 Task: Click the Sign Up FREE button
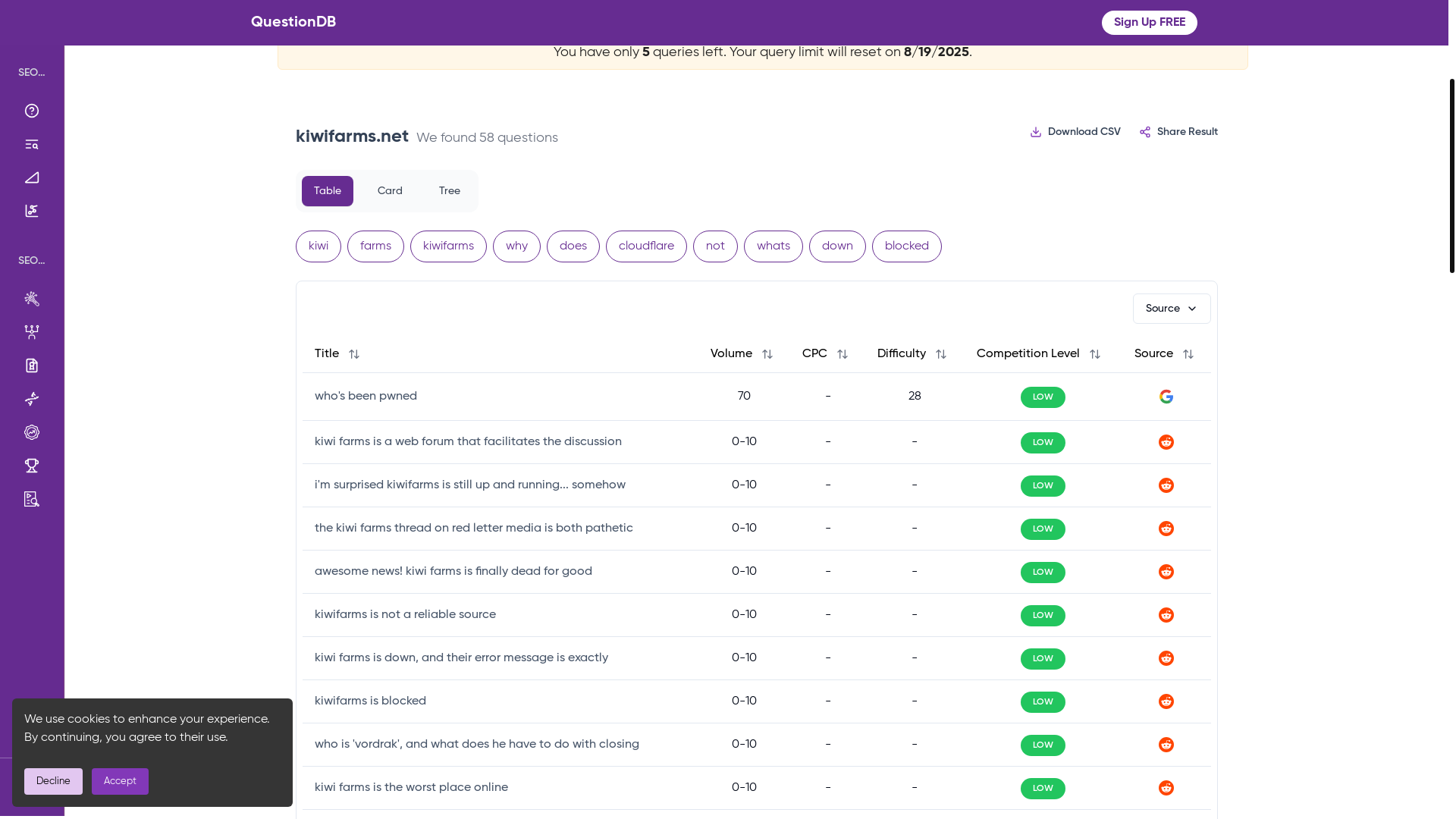[1150, 23]
